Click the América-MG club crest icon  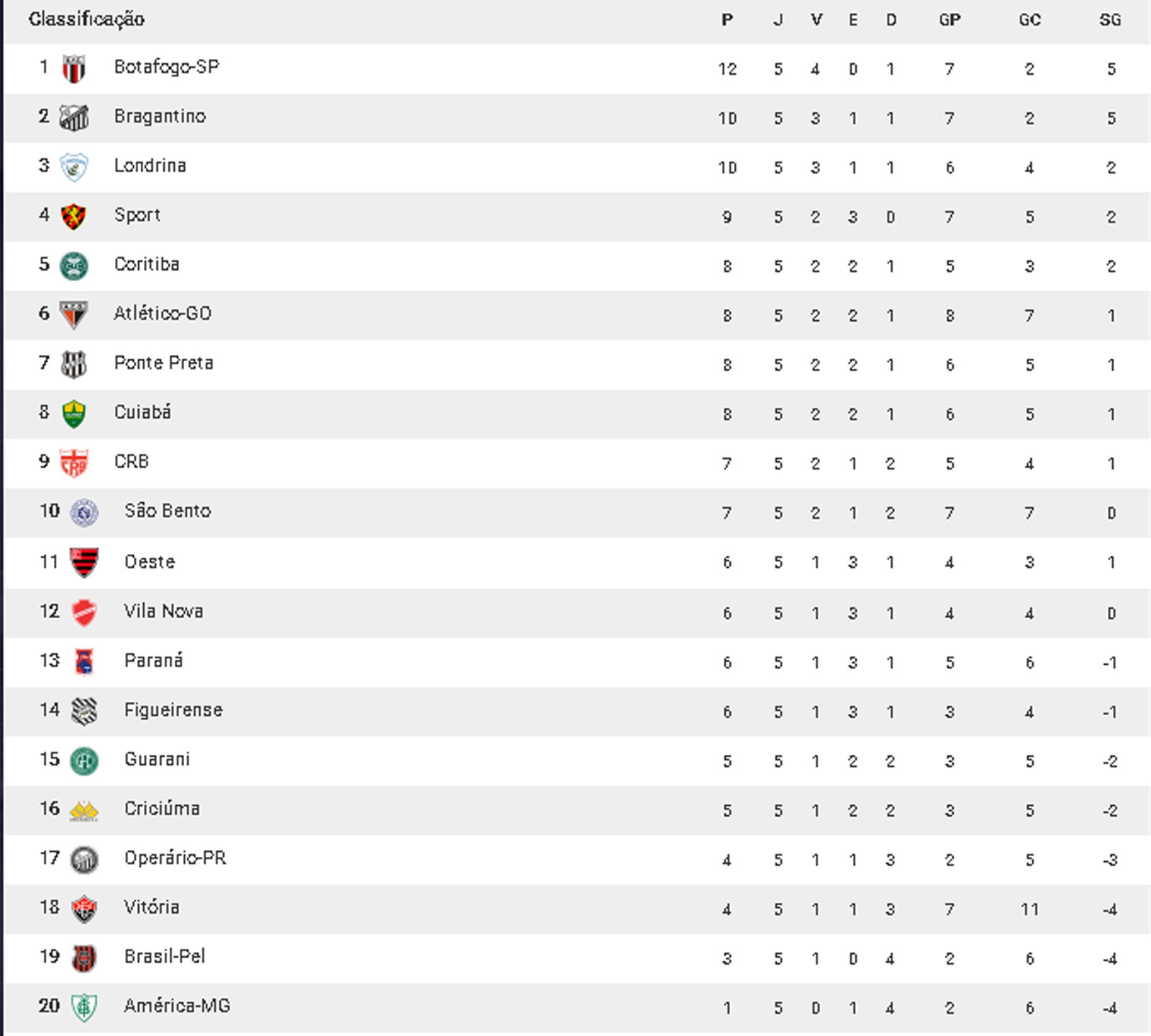84,1008
